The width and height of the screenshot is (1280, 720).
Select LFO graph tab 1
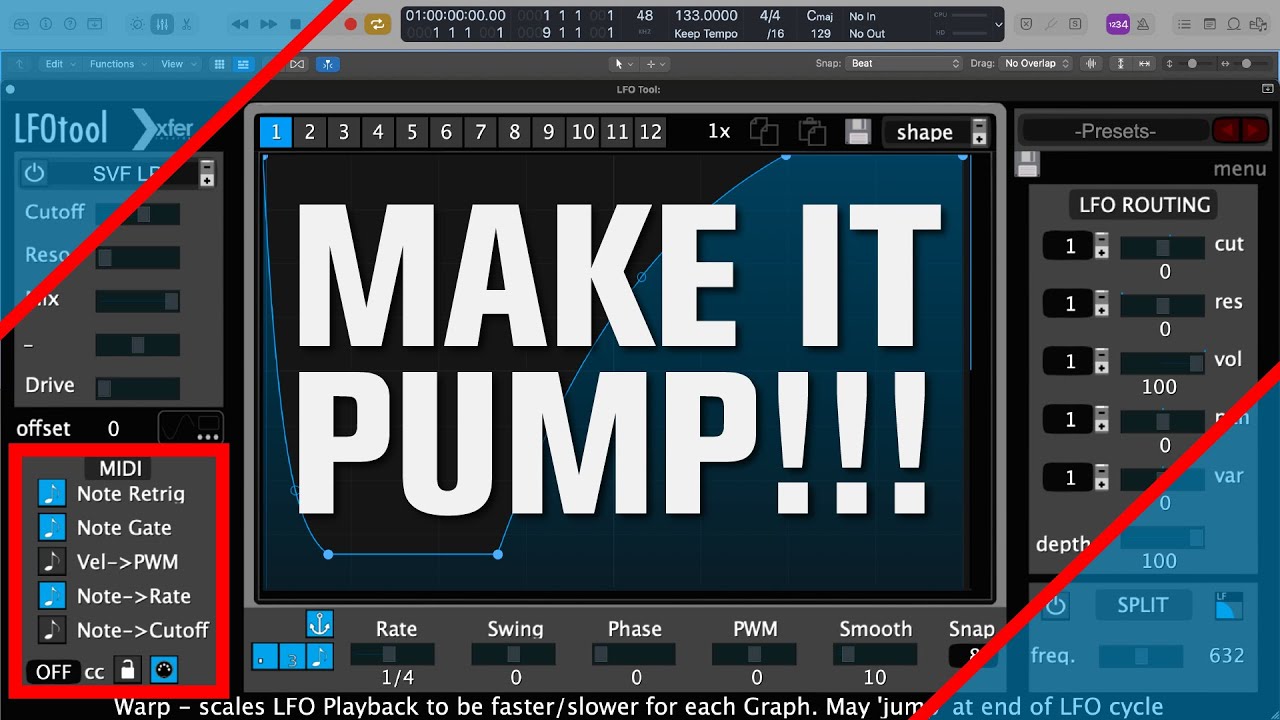[275, 132]
